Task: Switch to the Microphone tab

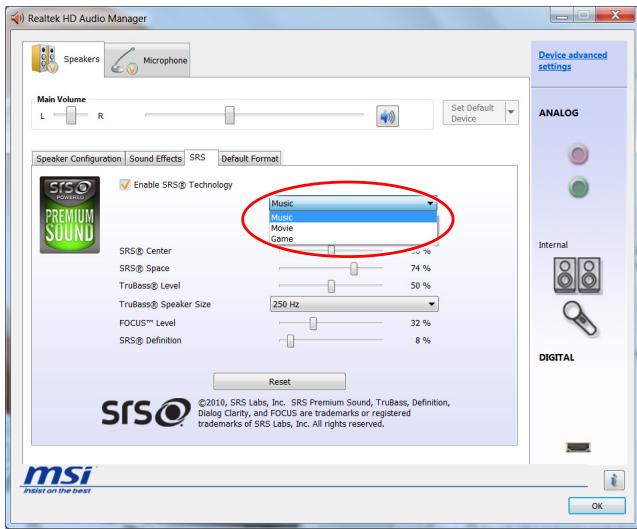Action: click(148, 61)
